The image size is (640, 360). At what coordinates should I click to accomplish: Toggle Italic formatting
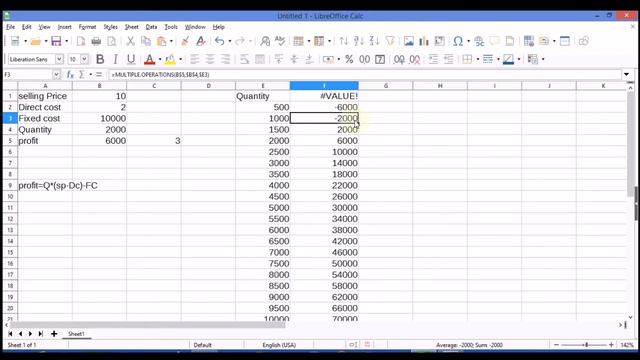[x=116, y=59]
